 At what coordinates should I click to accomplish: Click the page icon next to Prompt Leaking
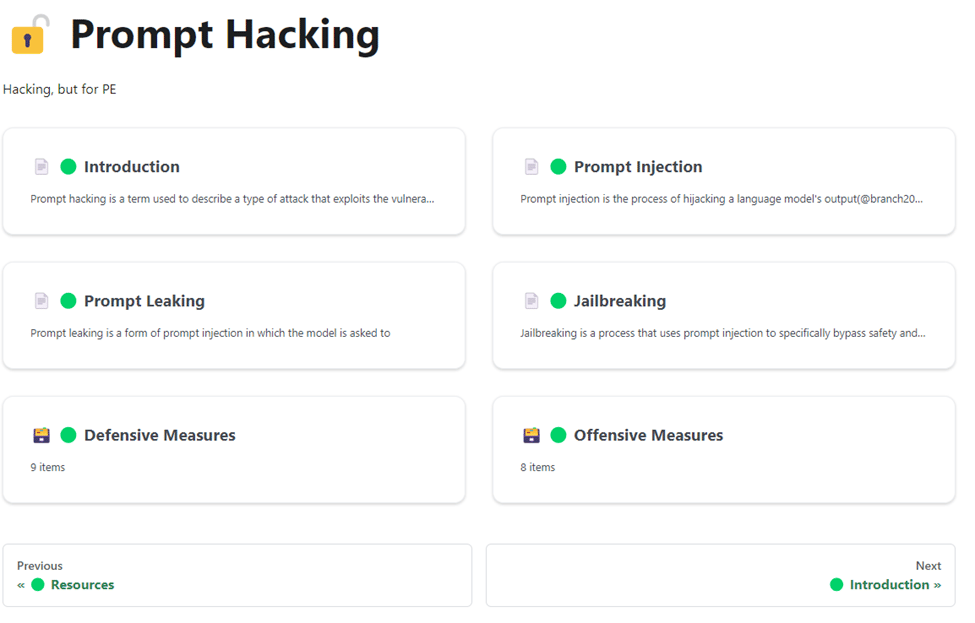point(42,301)
